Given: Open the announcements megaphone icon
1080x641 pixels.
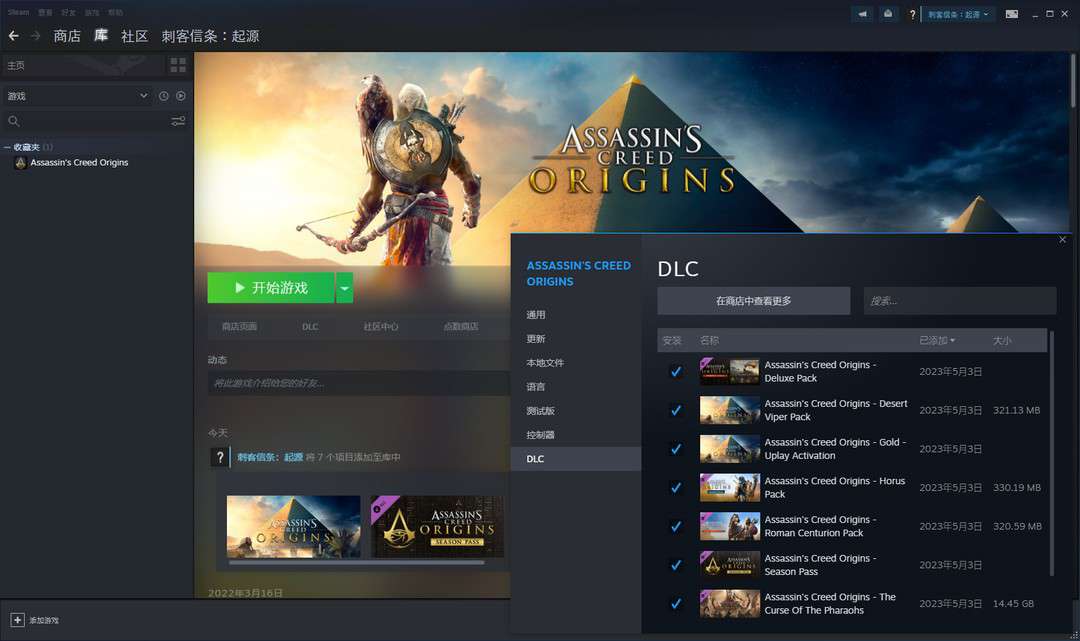Looking at the screenshot, I should click(x=862, y=14).
